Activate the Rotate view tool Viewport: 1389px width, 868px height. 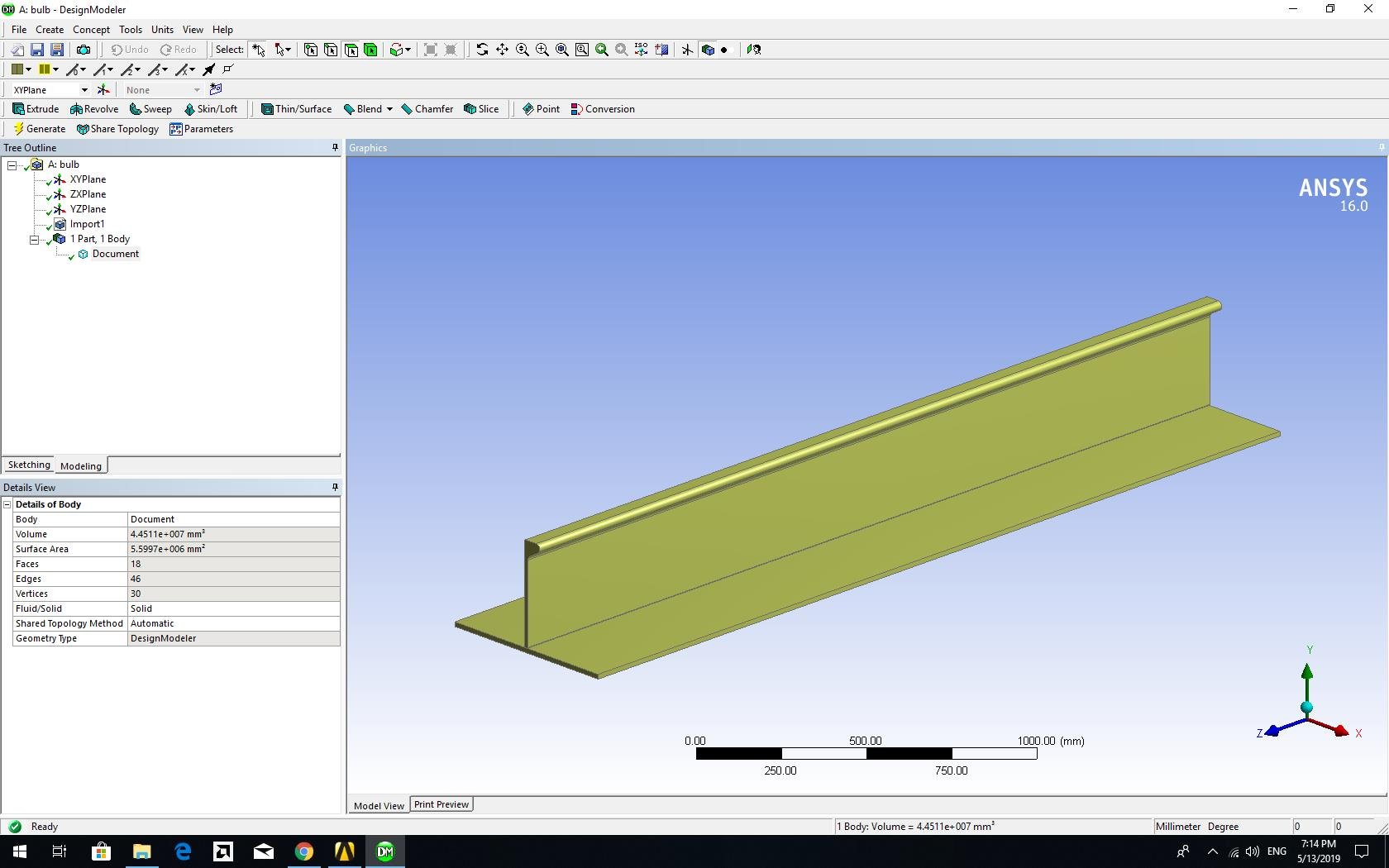482,50
